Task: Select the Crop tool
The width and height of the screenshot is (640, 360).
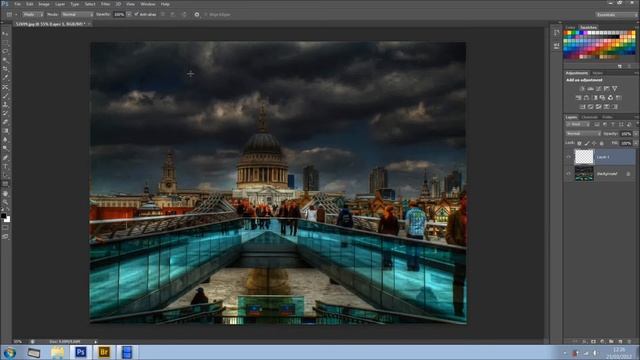Action: [x=5, y=69]
